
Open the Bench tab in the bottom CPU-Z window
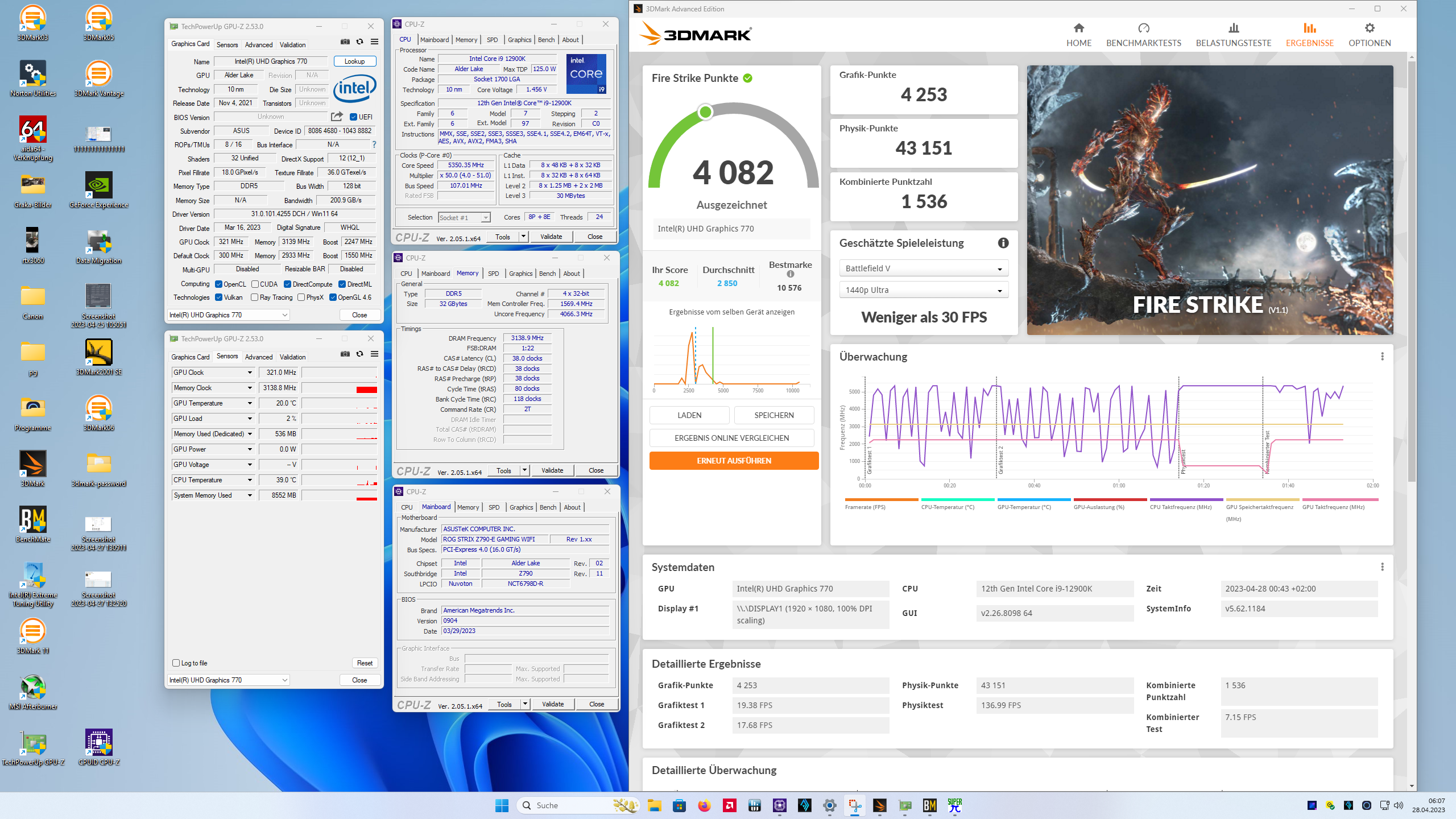pyautogui.click(x=548, y=507)
